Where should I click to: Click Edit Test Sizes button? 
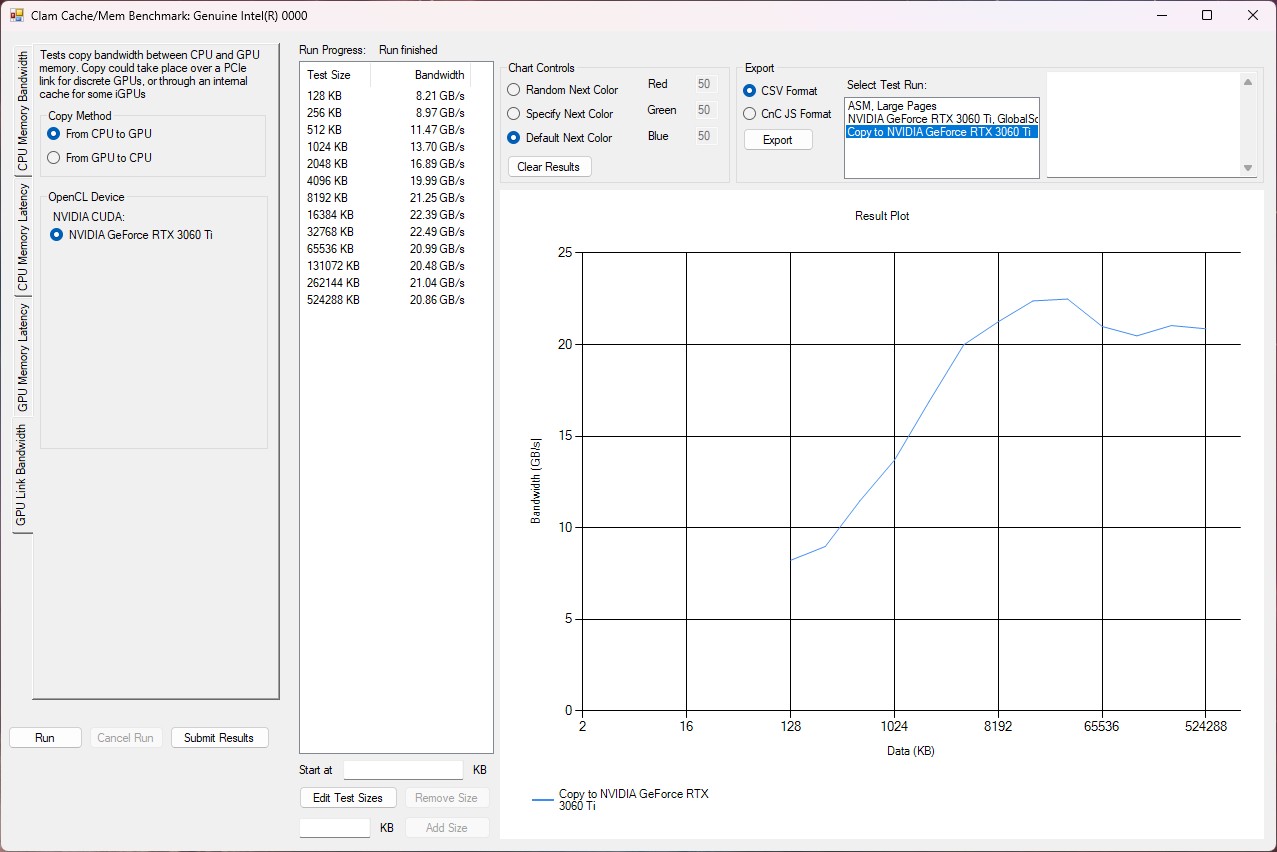tap(348, 798)
